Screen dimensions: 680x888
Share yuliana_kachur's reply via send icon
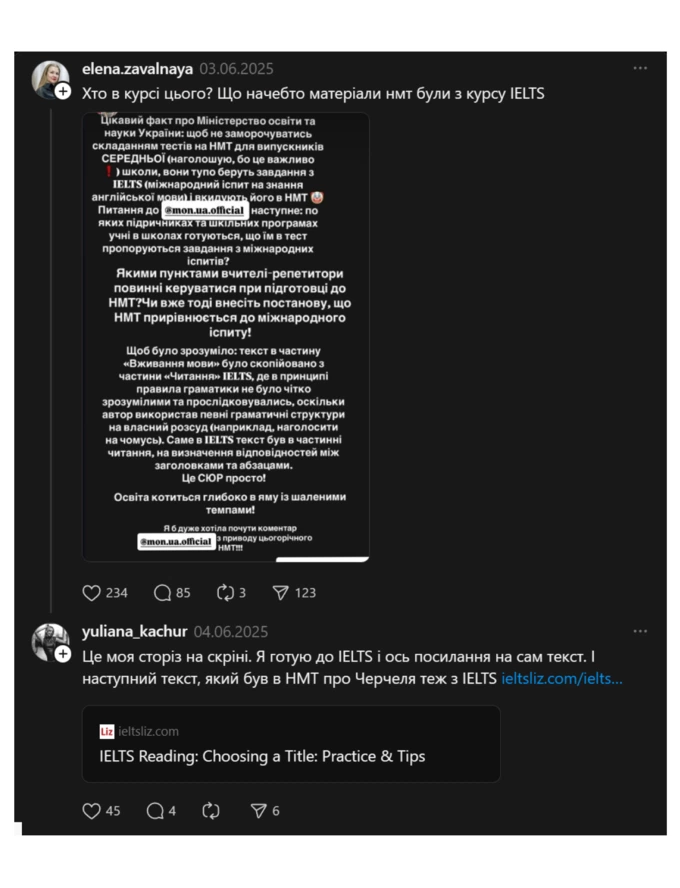pyautogui.click(x=258, y=811)
